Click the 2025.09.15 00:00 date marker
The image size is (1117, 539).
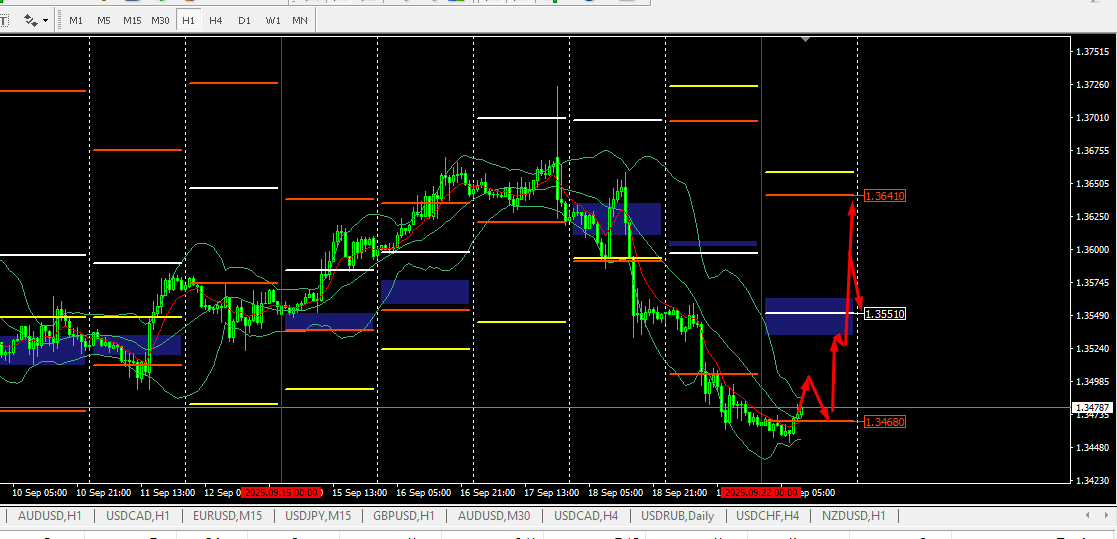pyautogui.click(x=281, y=493)
